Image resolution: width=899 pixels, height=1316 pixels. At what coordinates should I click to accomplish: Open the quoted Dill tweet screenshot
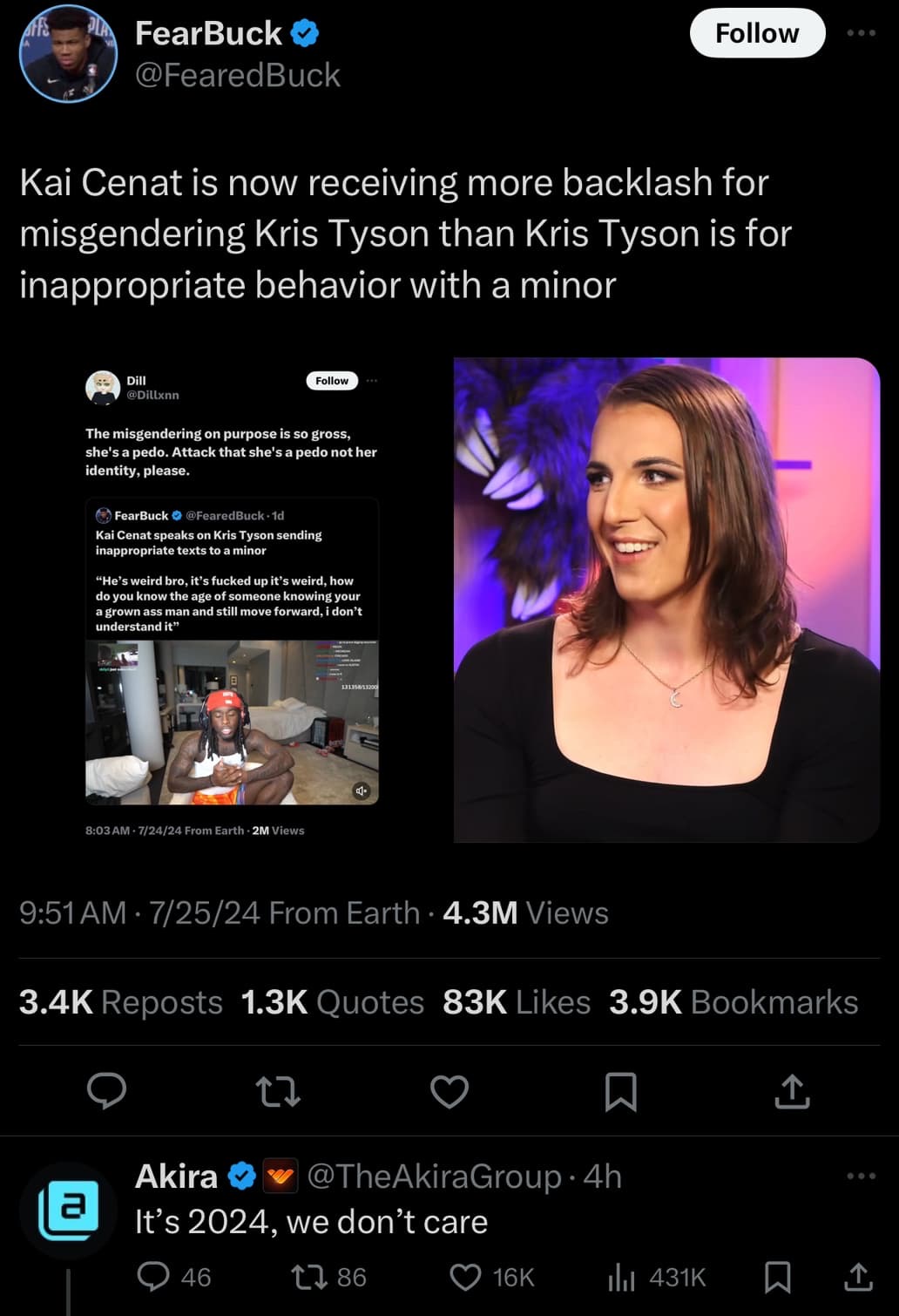coord(232,600)
